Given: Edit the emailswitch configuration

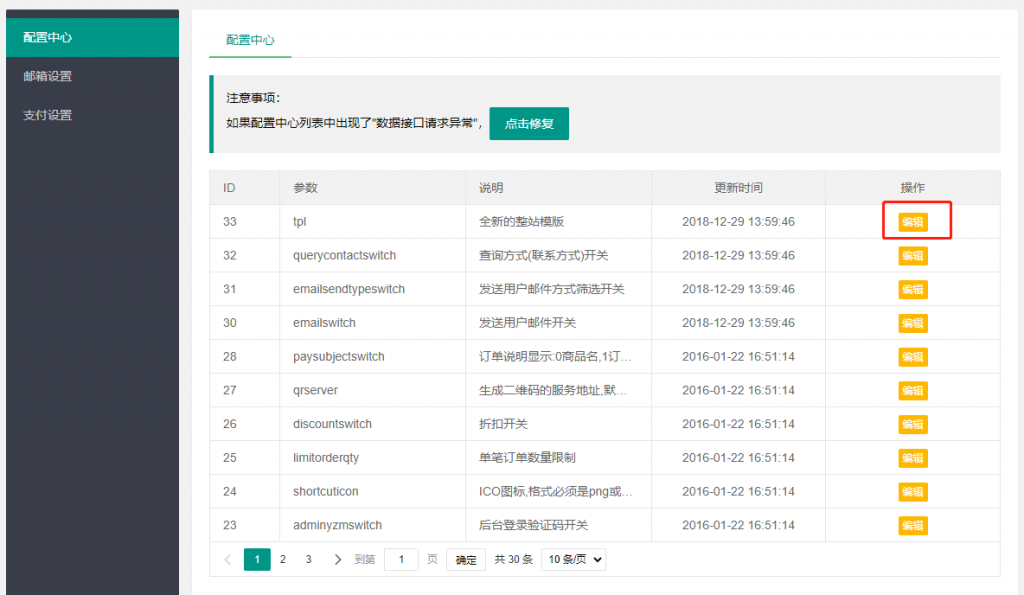Looking at the screenshot, I should point(912,323).
